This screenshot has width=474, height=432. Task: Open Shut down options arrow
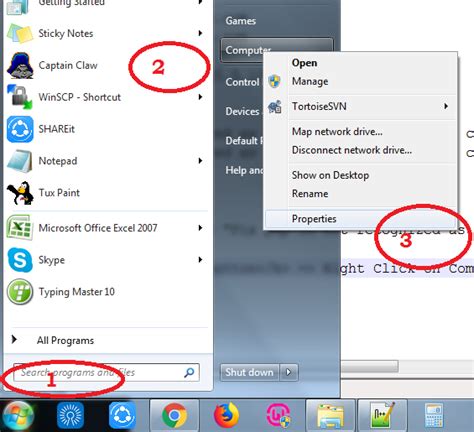(x=289, y=372)
